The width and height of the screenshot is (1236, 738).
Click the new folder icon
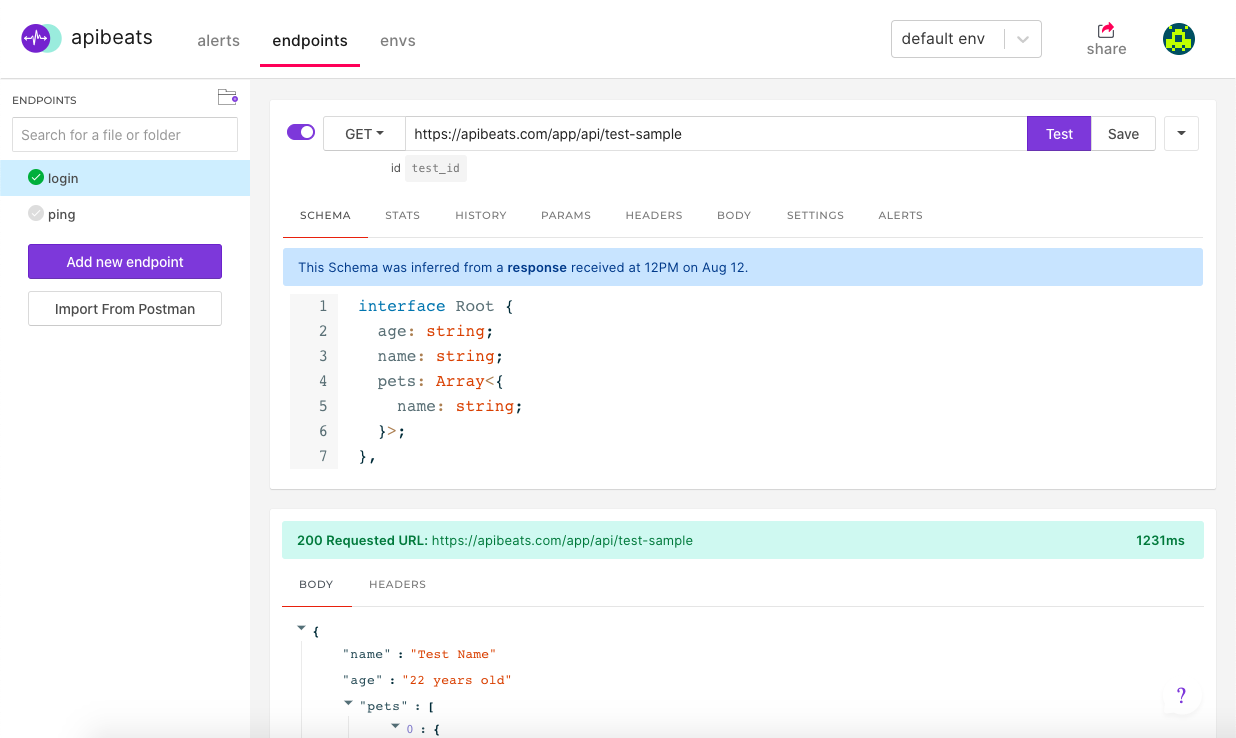point(227,97)
